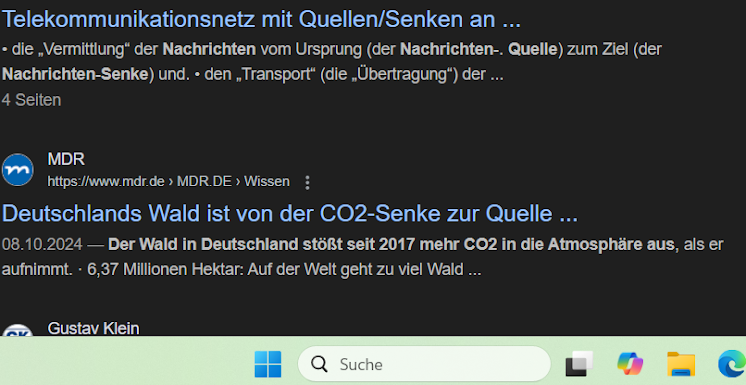
Task: Open the Telekommunikationsnetz mit Quellen/Senken result
Action: point(261,19)
